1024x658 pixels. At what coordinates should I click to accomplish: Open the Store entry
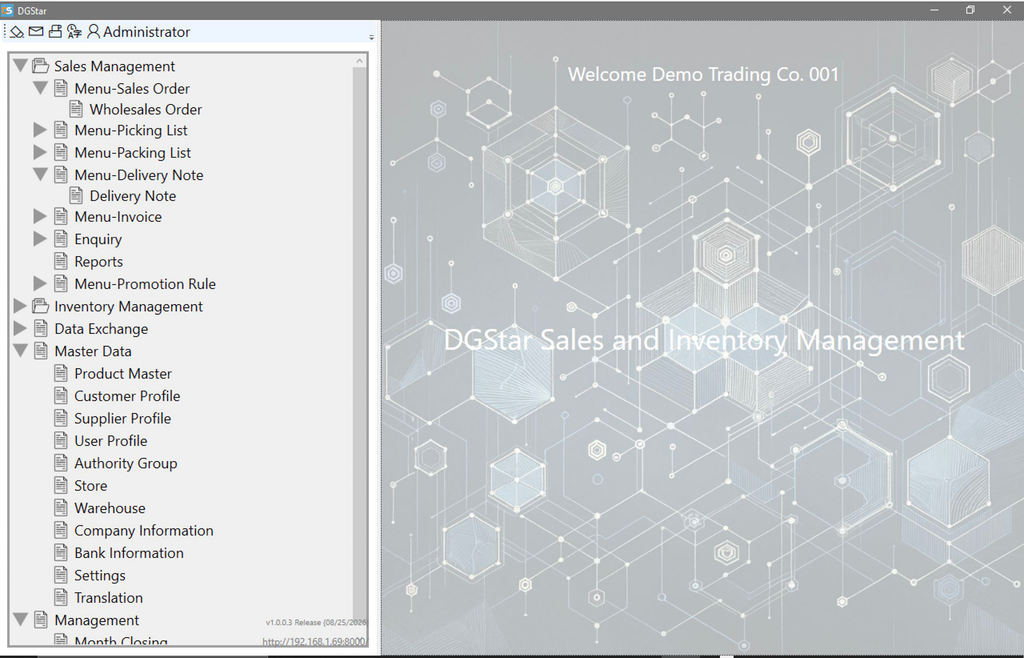(x=91, y=486)
